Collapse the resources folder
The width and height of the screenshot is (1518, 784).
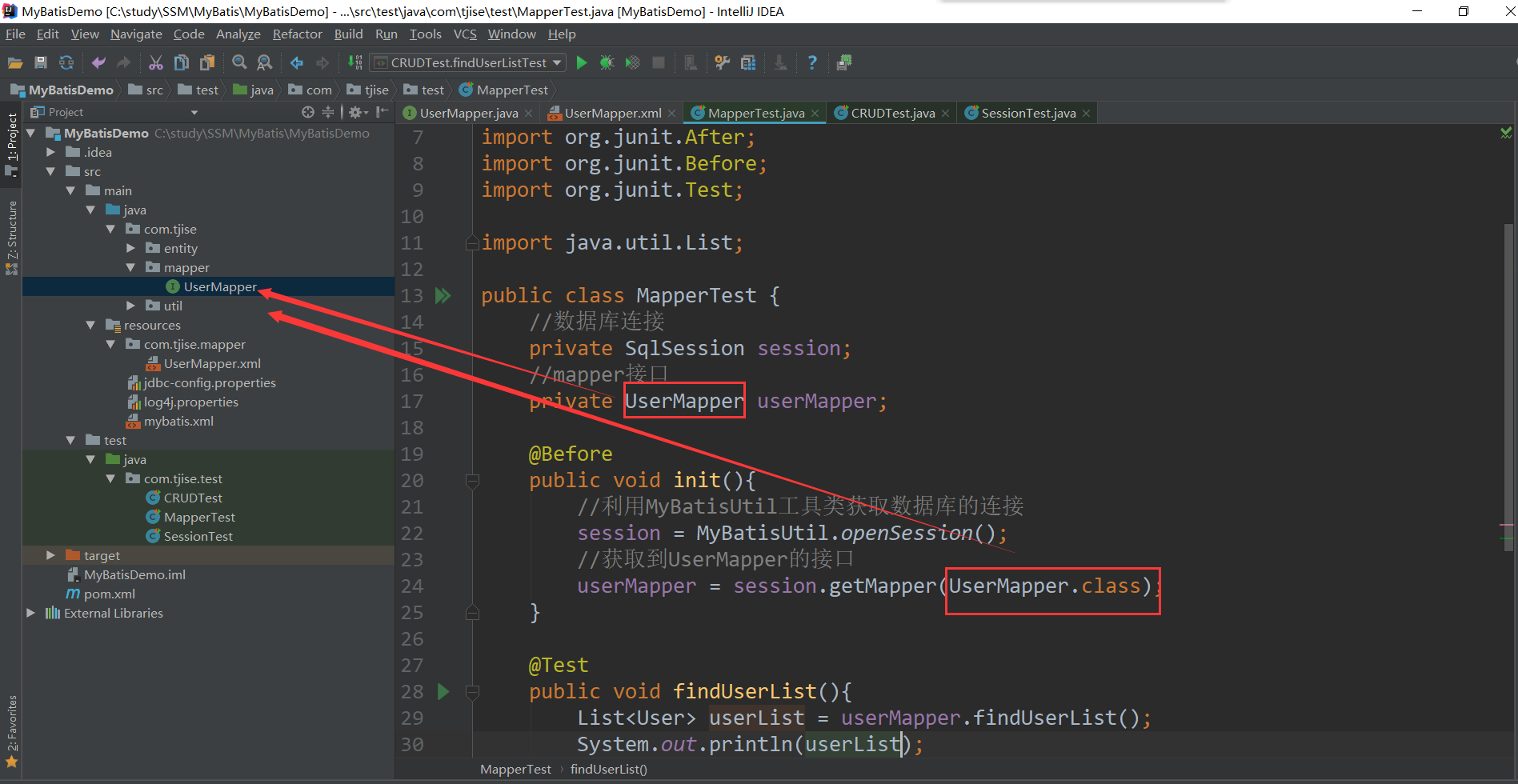click(90, 325)
